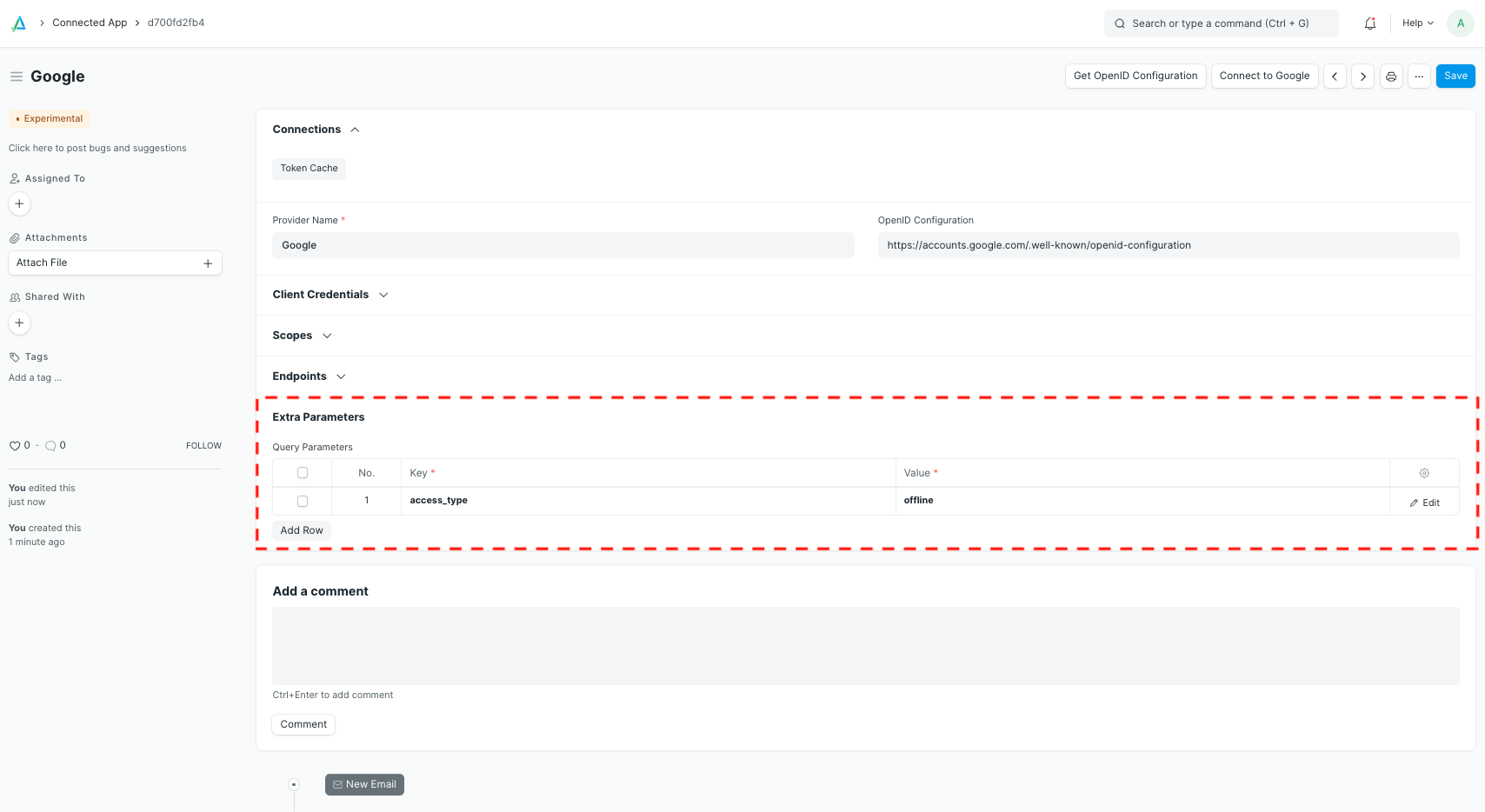Click the Key column header
This screenshot has height=812, width=1485.
(x=649, y=473)
